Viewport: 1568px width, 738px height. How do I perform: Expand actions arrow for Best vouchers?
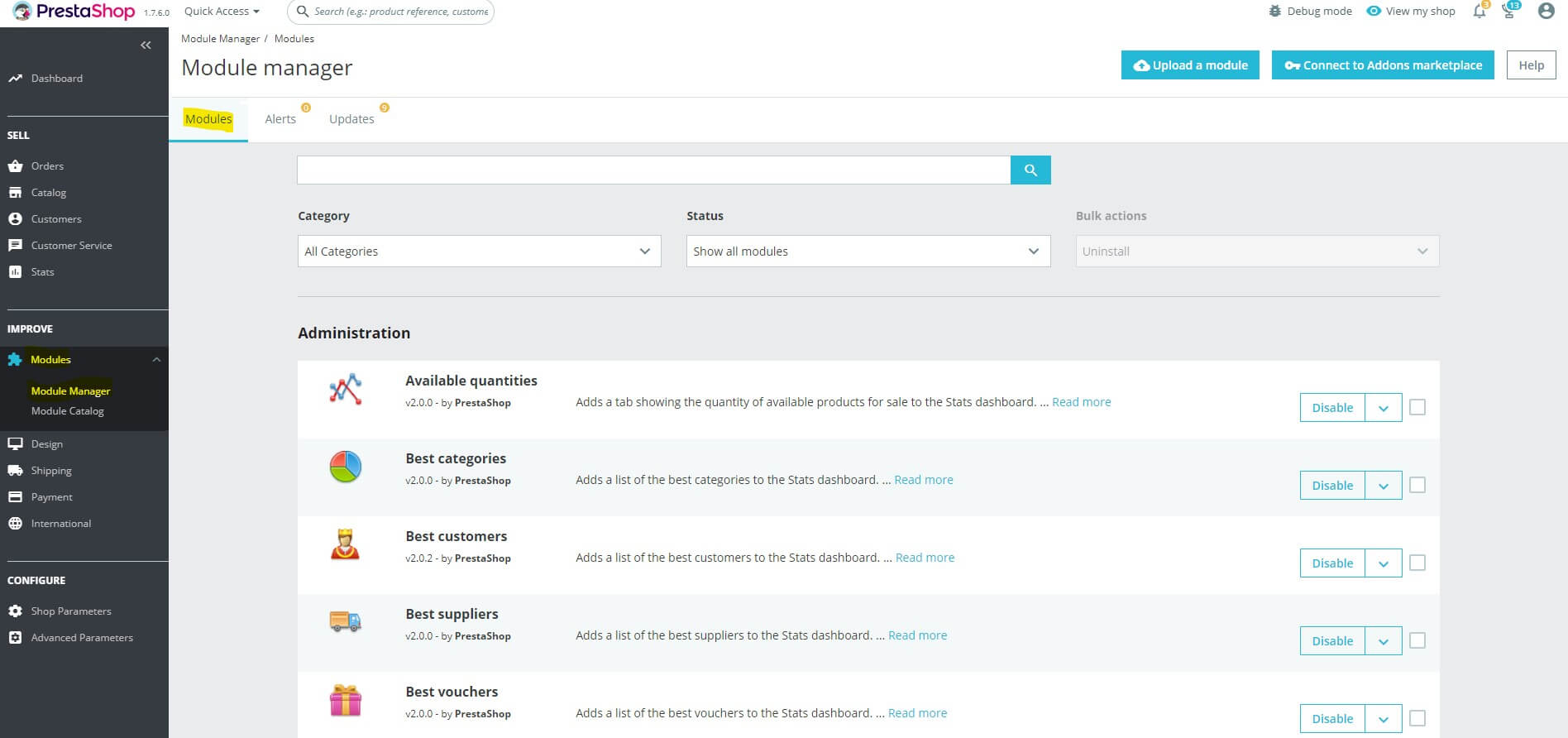pyautogui.click(x=1384, y=719)
